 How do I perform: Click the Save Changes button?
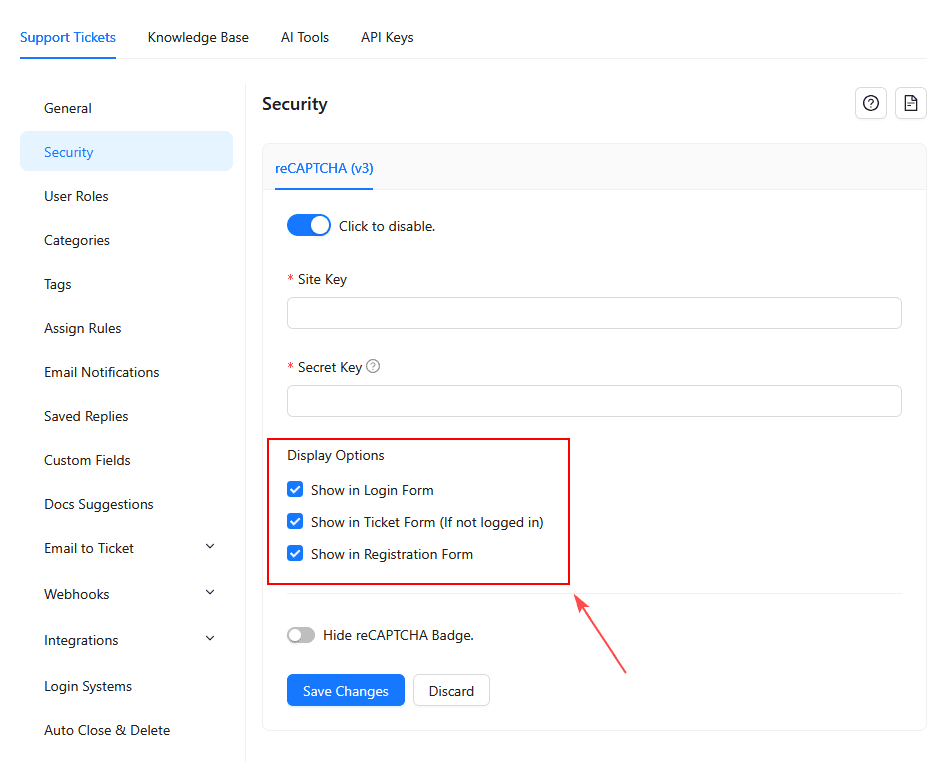[345, 691]
